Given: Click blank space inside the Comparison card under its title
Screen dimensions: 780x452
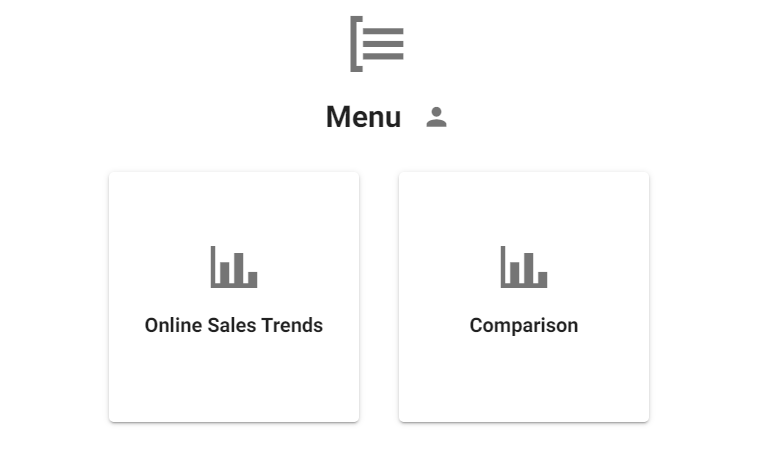Looking at the screenshot, I should coord(524,380).
